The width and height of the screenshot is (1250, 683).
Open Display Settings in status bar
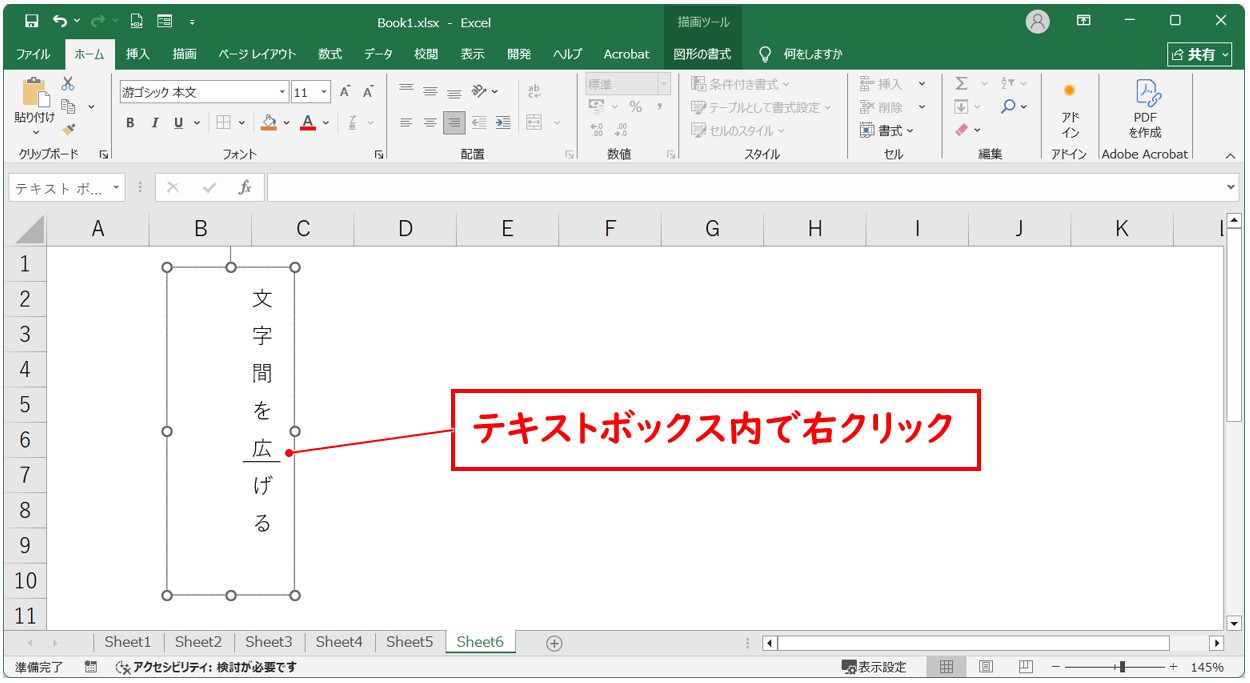tap(874, 667)
